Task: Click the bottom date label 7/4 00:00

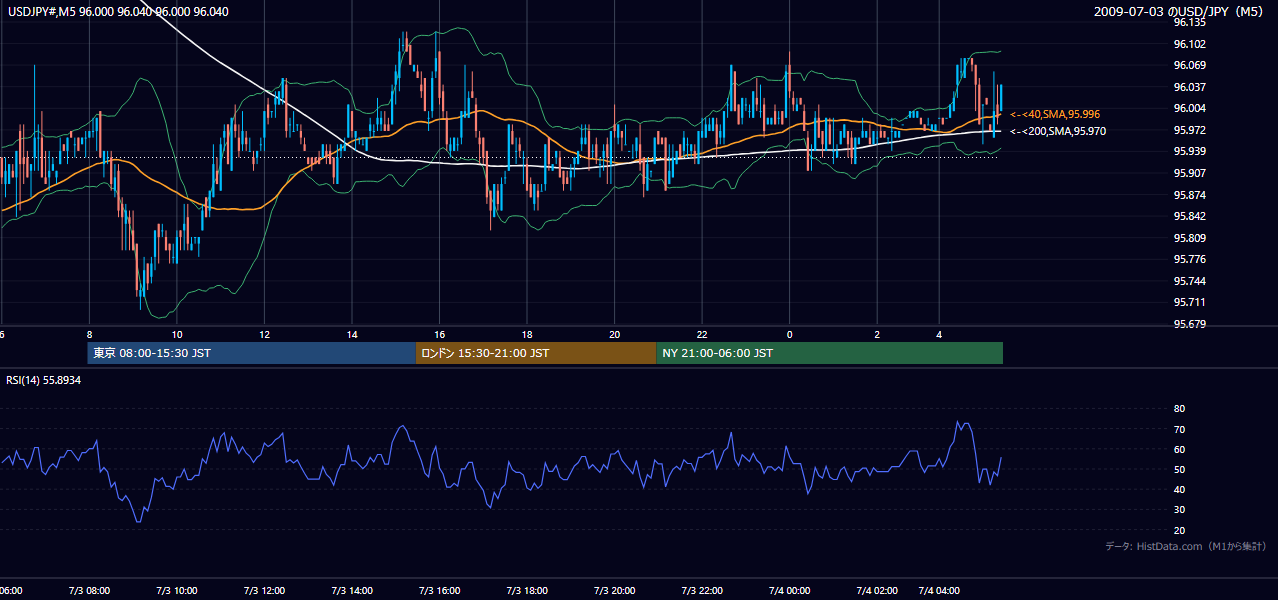Action: tap(789, 591)
